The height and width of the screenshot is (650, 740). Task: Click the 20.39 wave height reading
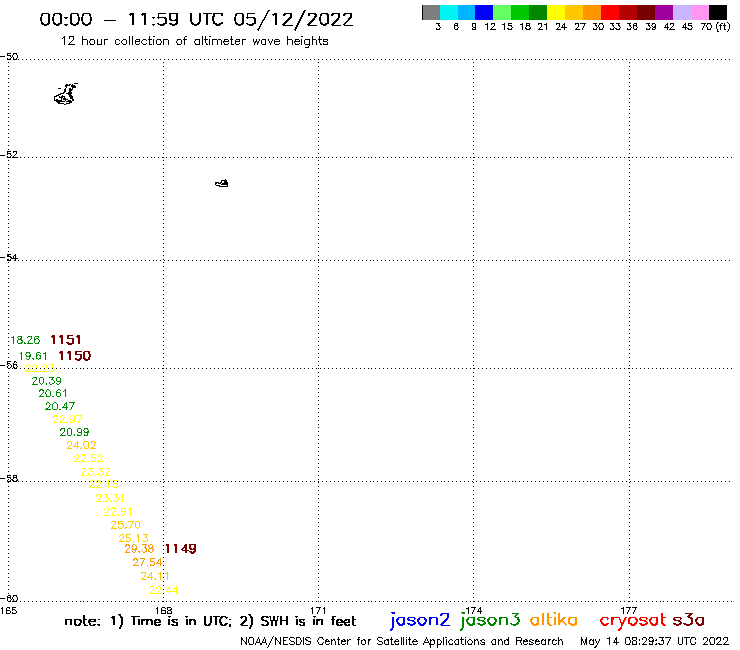pyautogui.click(x=46, y=380)
